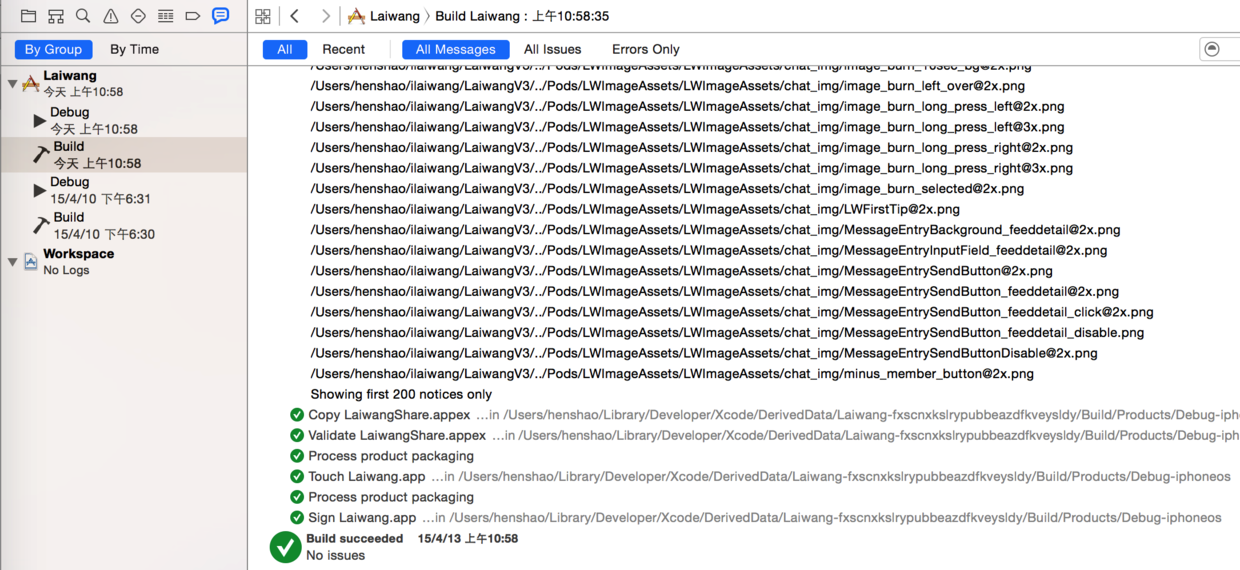This screenshot has width=1240, height=570.
Task: Select the Report navigator speech bubble icon
Action: [x=221, y=16]
